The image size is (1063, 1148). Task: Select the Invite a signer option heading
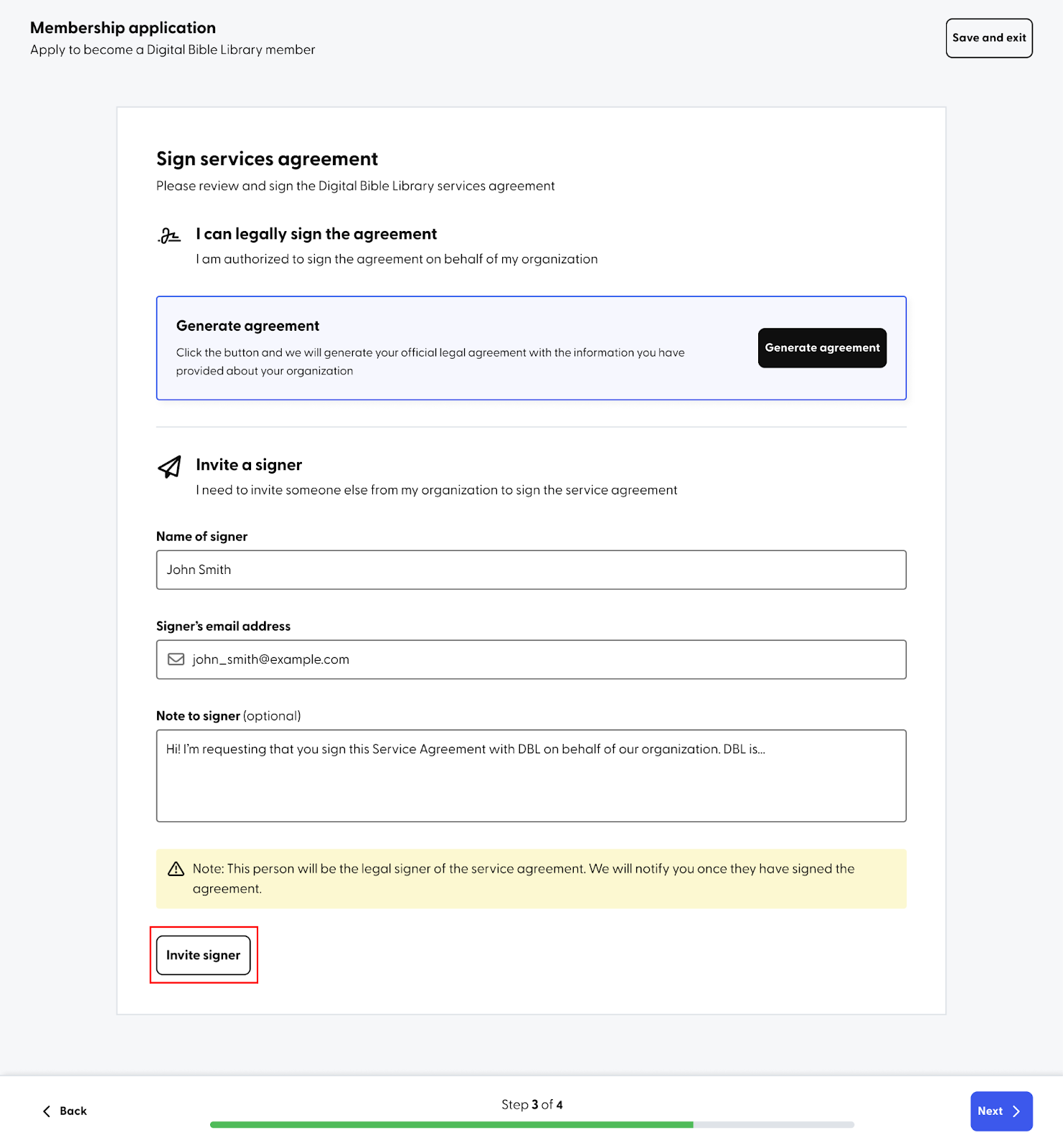click(x=249, y=465)
